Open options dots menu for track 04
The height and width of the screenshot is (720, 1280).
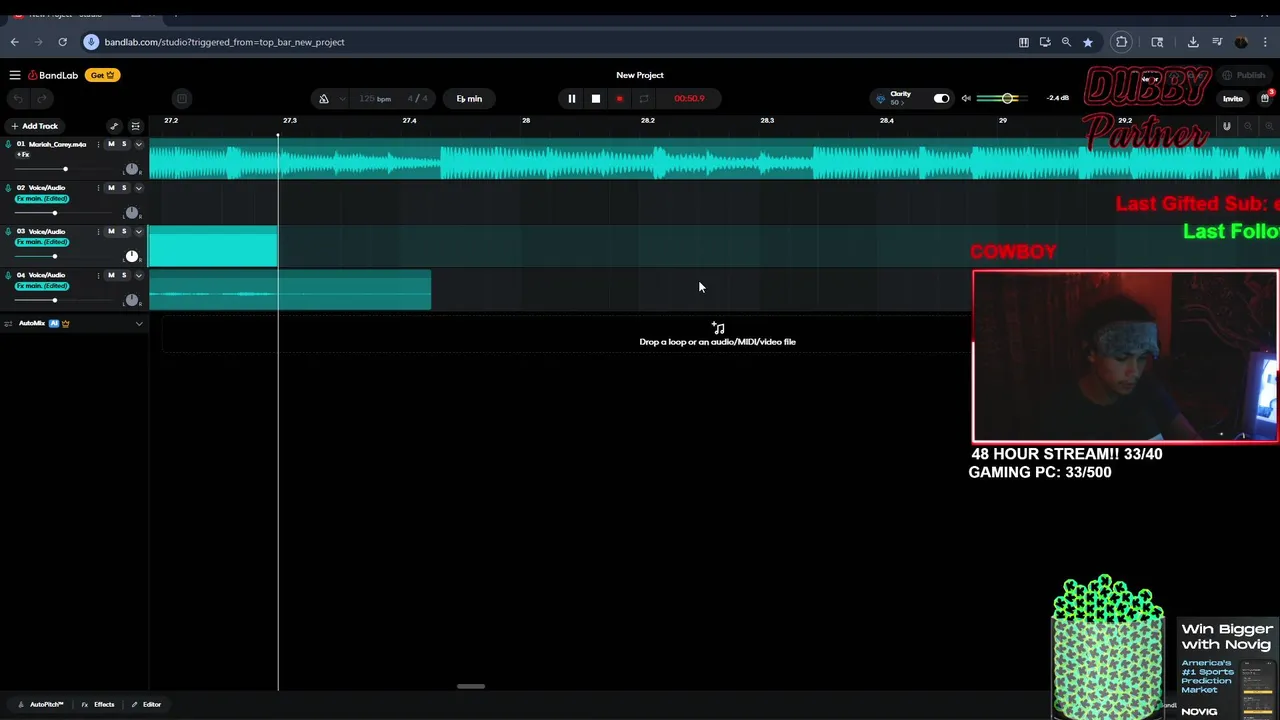pyautogui.click(x=98, y=275)
